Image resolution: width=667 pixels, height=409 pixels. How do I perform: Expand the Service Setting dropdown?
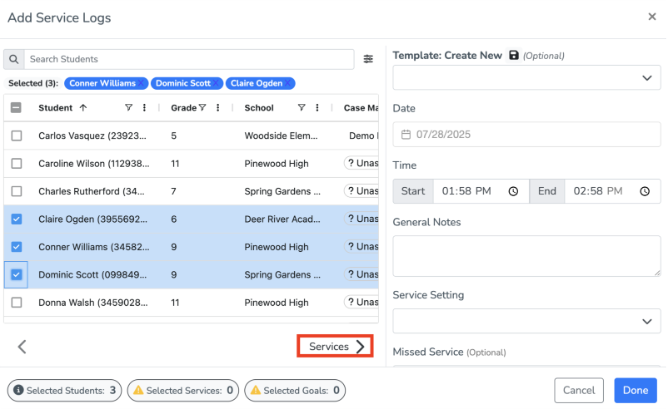click(x=526, y=321)
